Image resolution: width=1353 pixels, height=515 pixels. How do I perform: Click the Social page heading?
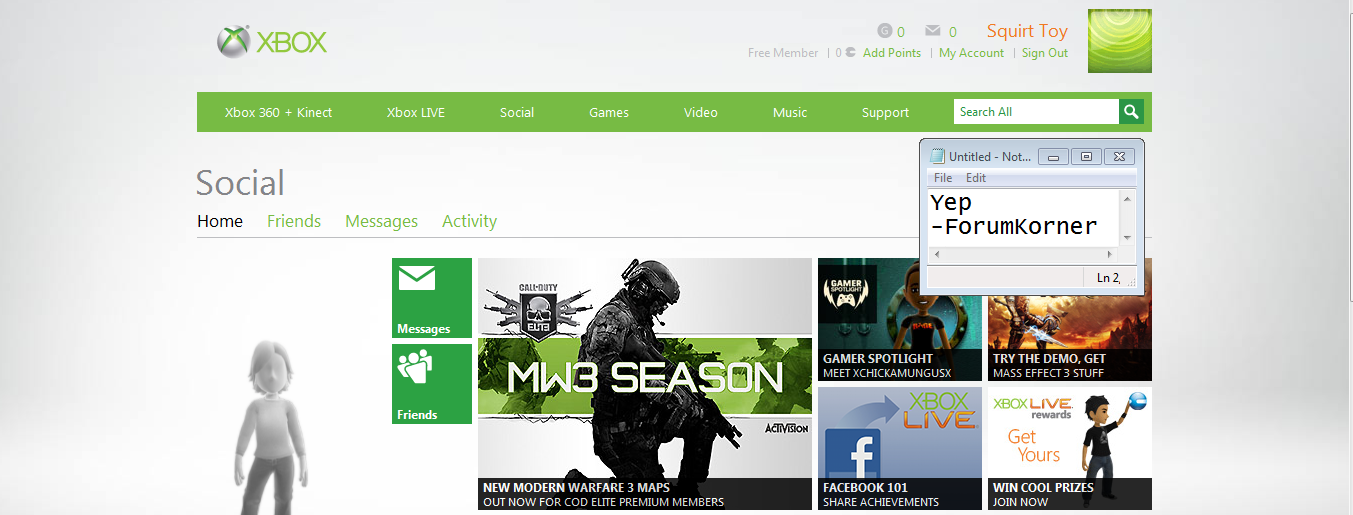pyautogui.click(x=241, y=183)
